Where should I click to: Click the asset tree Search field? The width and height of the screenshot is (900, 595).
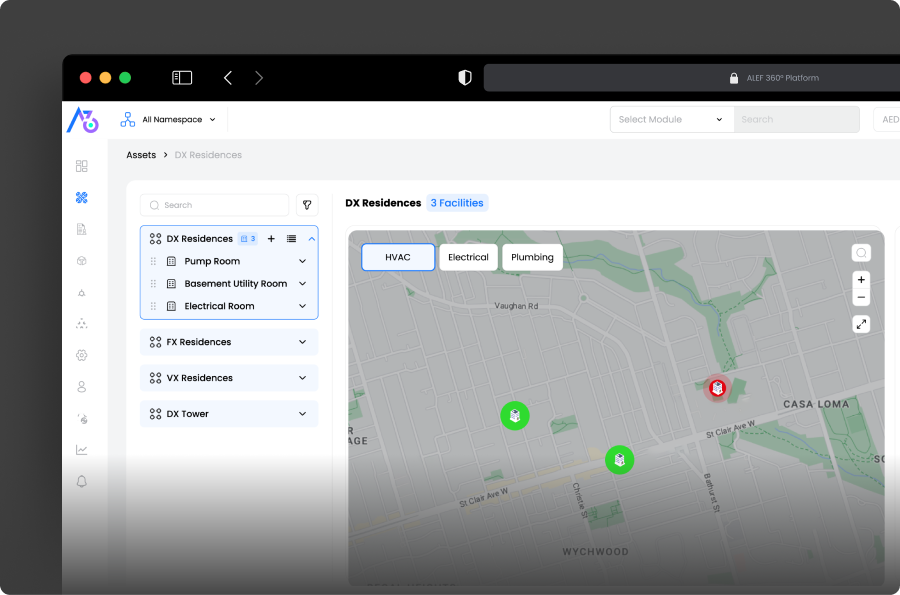click(214, 205)
